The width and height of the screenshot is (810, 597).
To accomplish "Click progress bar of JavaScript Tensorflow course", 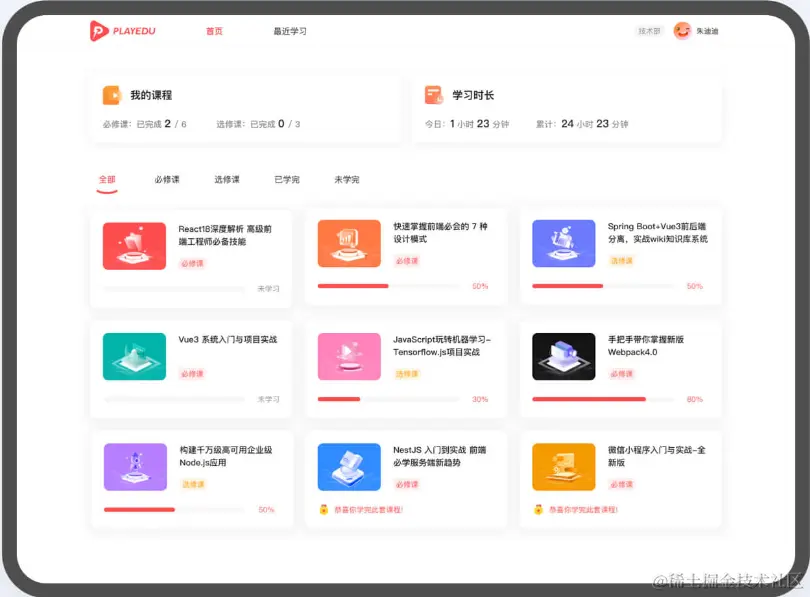I will point(388,399).
